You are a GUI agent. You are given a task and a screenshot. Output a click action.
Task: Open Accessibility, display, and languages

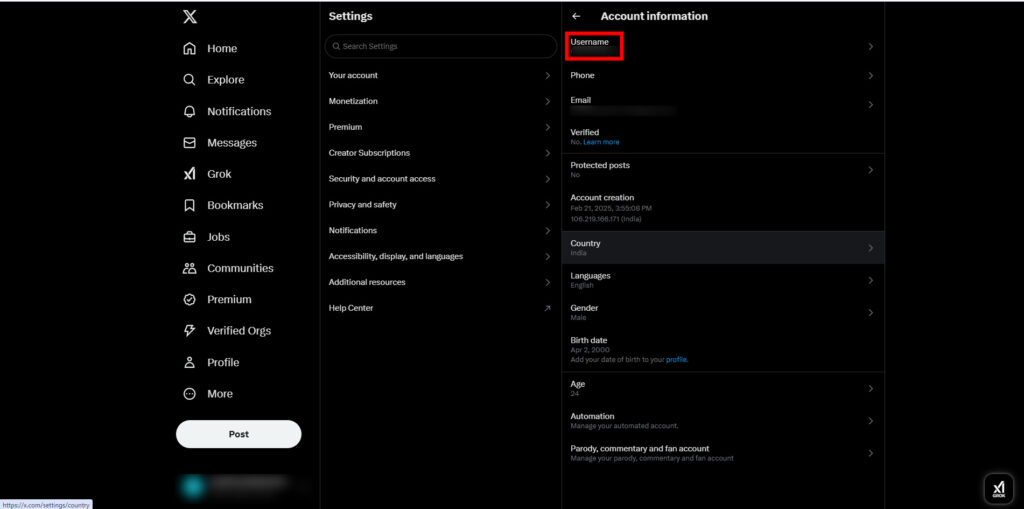(x=440, y=256)
